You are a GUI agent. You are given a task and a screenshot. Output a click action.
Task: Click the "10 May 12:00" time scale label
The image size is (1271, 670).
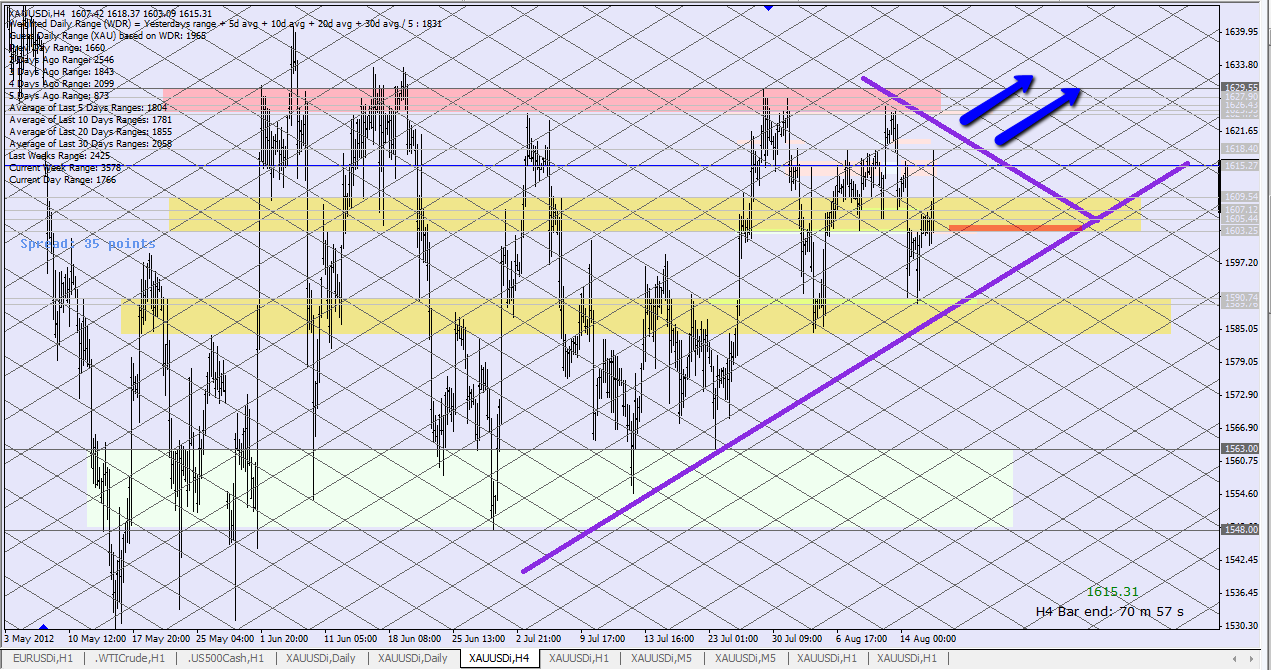click(x=96, y=637)
